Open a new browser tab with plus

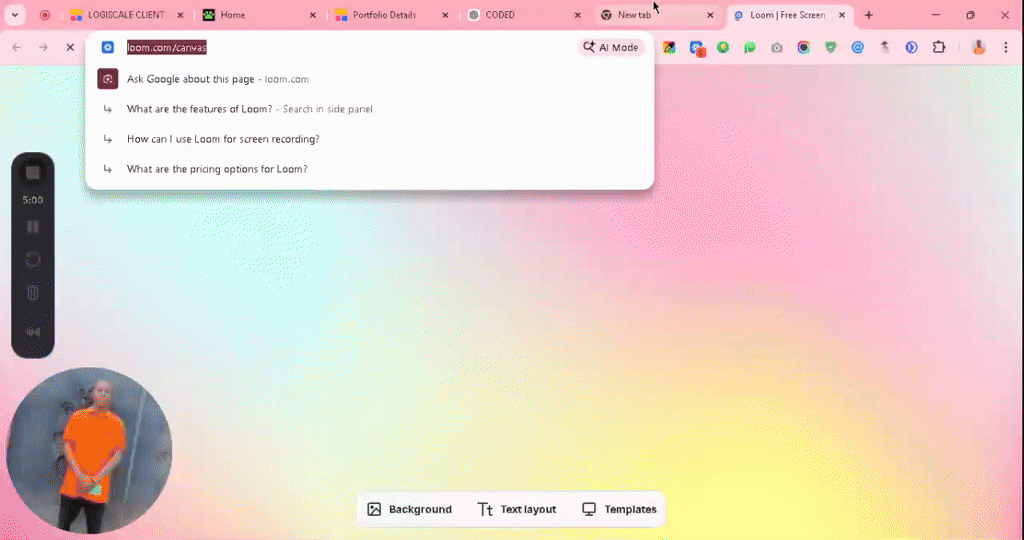869,15
